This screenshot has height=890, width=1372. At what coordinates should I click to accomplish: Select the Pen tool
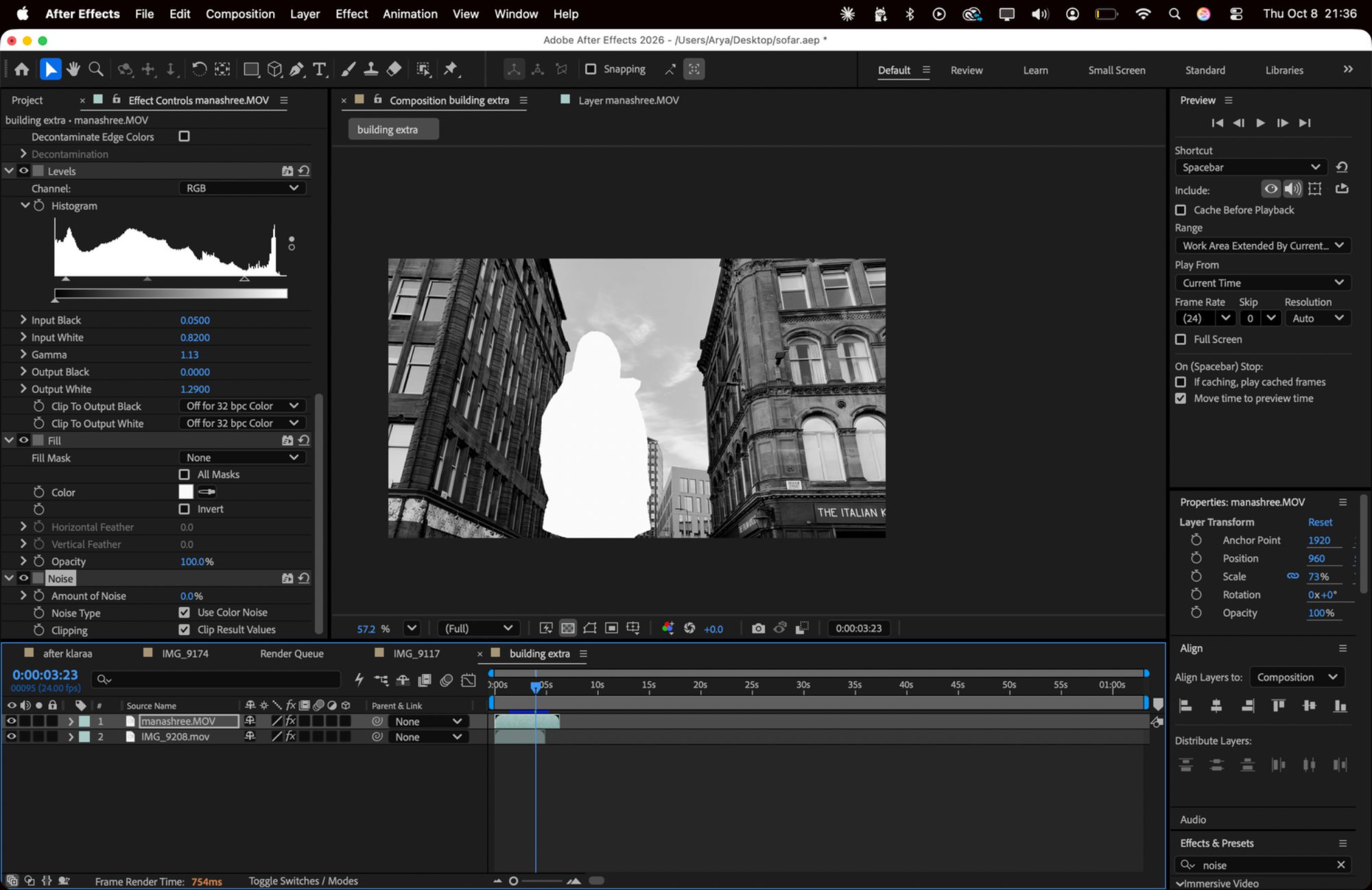(x=296, y=69)
